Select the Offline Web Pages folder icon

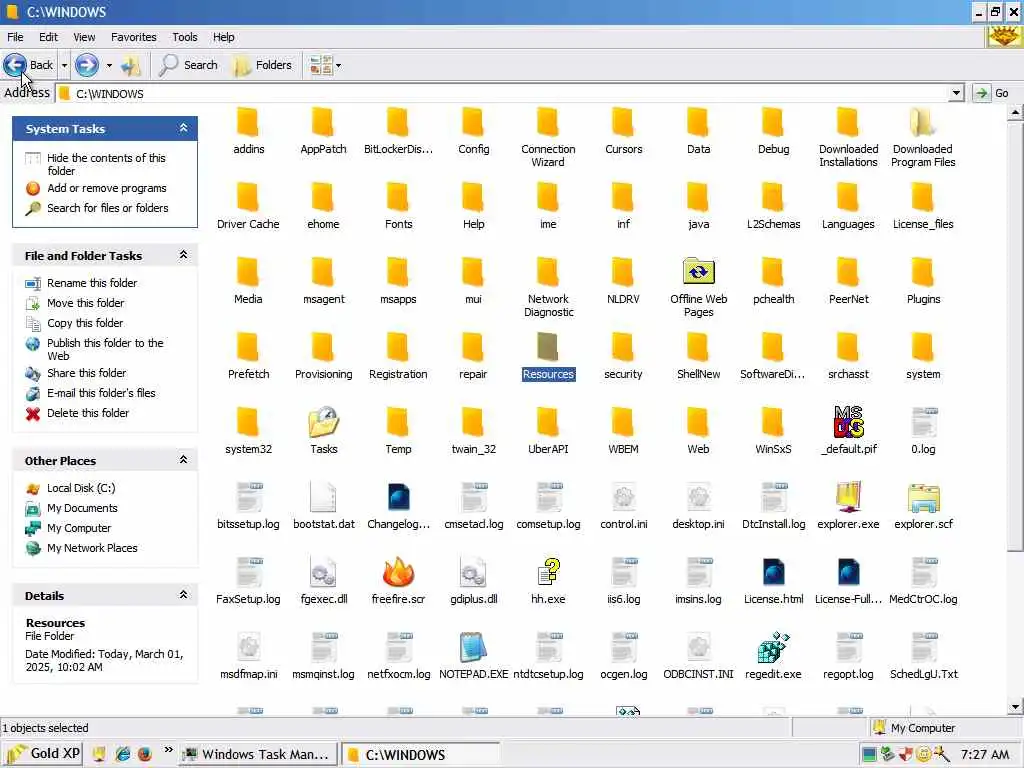[x=698, y=271]
